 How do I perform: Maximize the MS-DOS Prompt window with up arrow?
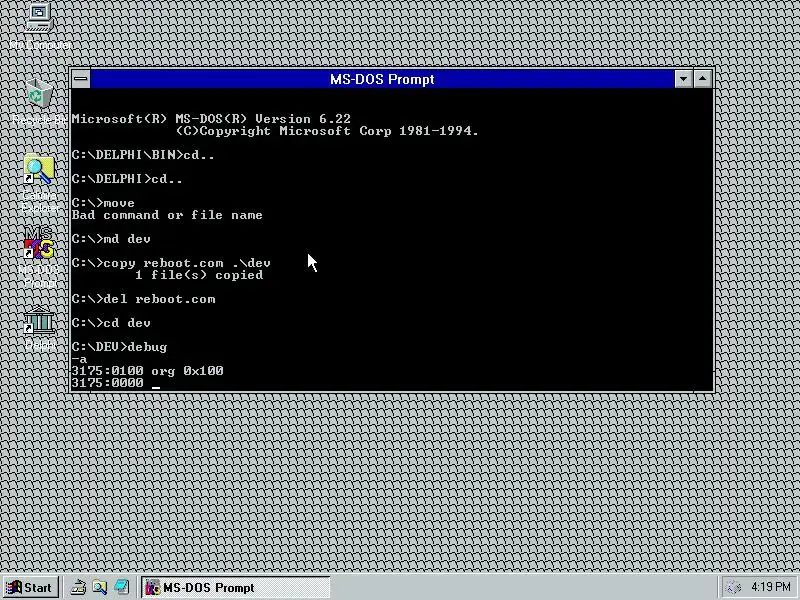point(703,79)
